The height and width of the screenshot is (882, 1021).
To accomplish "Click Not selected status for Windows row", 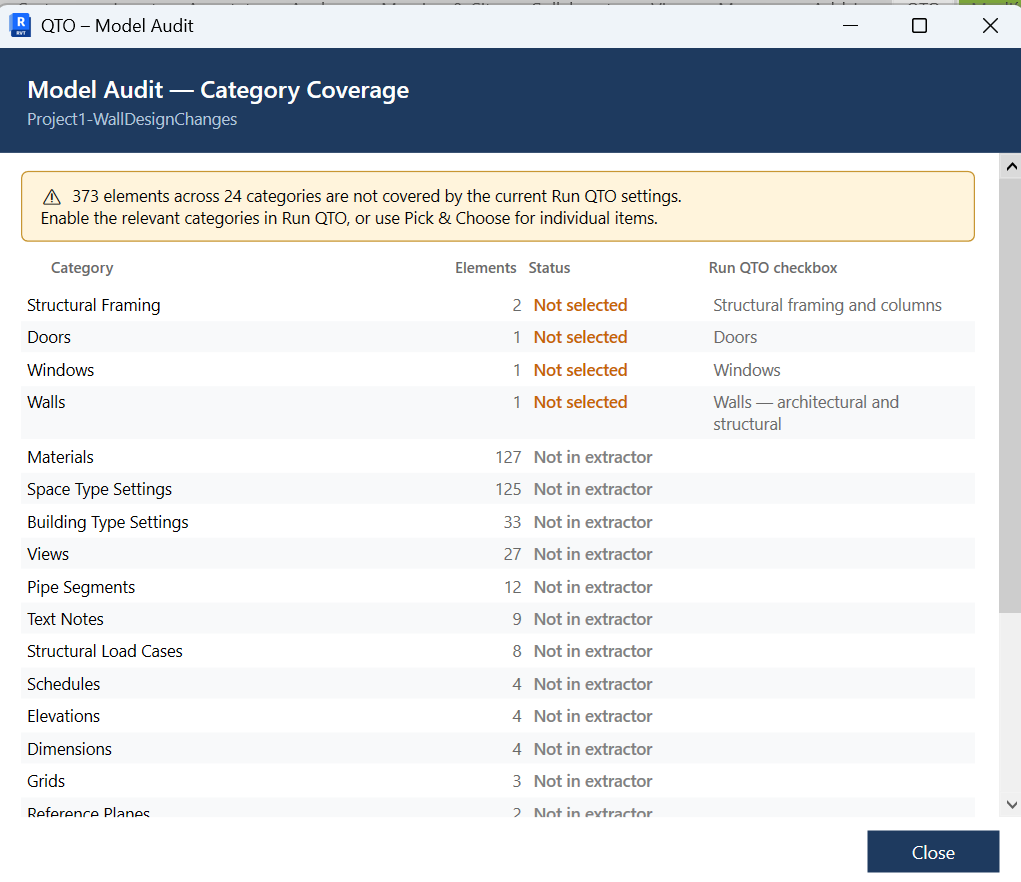I will click(x=580, y=370).
